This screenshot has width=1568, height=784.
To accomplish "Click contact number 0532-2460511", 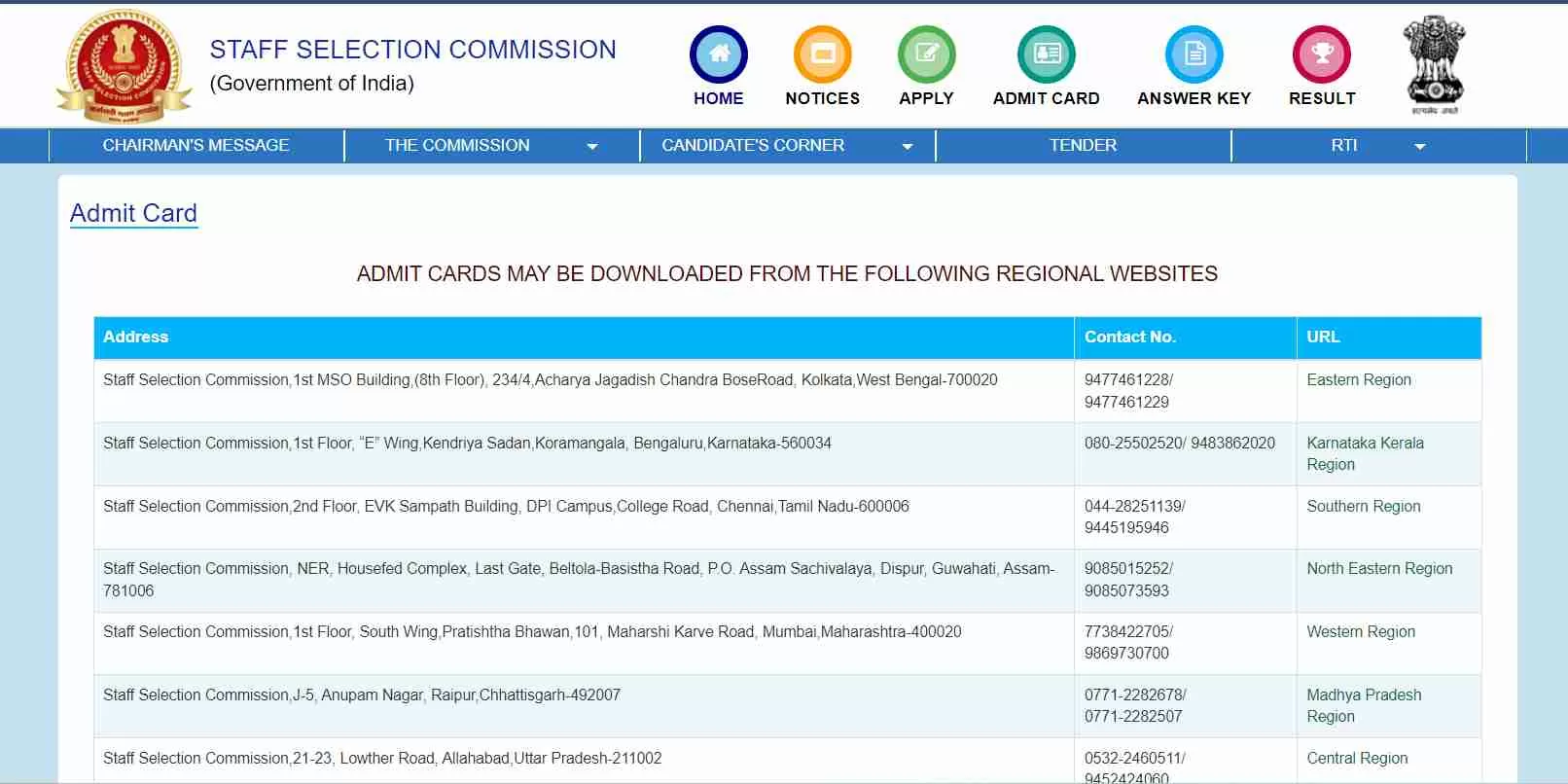I will click(x=1134, y=759).
